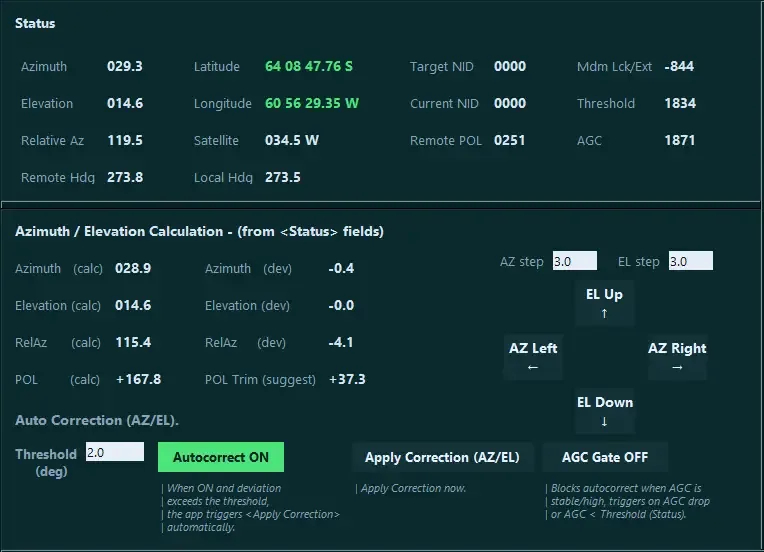Screen dimensions: 764x552
Task: Select the Latitude value 64 08 47.76 S
Action: pos(309,66)
